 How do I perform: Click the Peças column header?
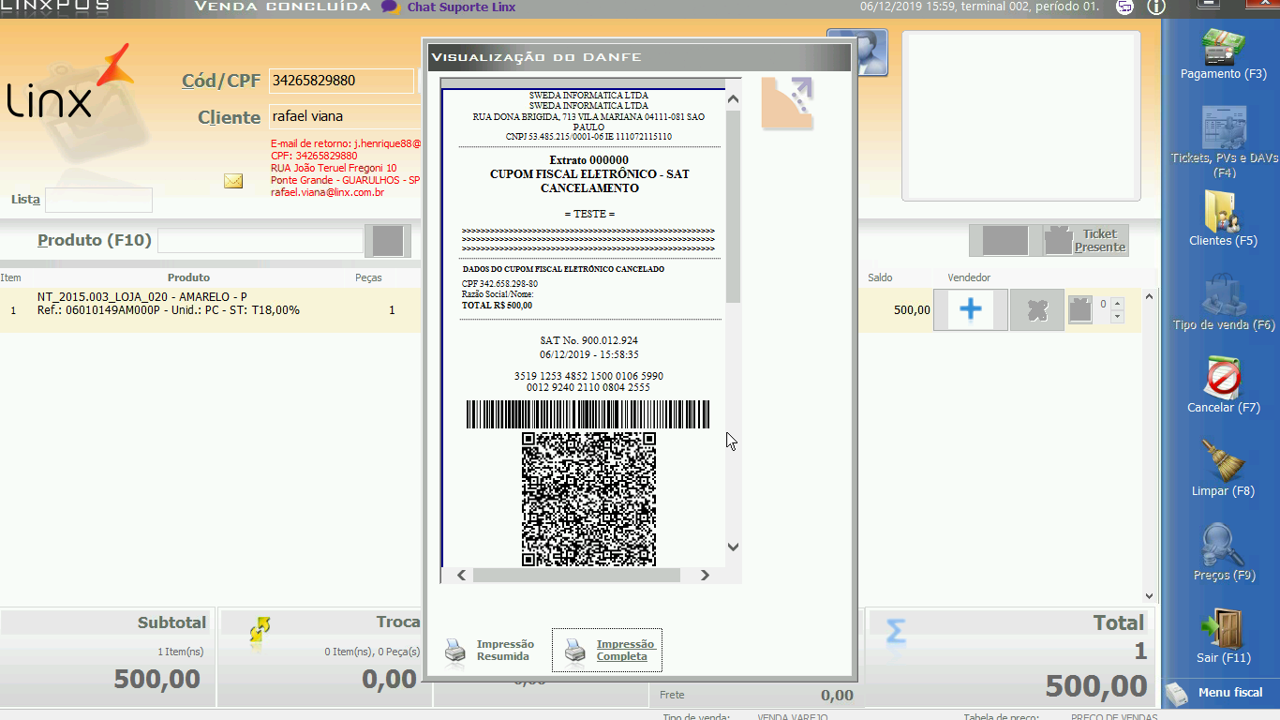coord(368,278)
